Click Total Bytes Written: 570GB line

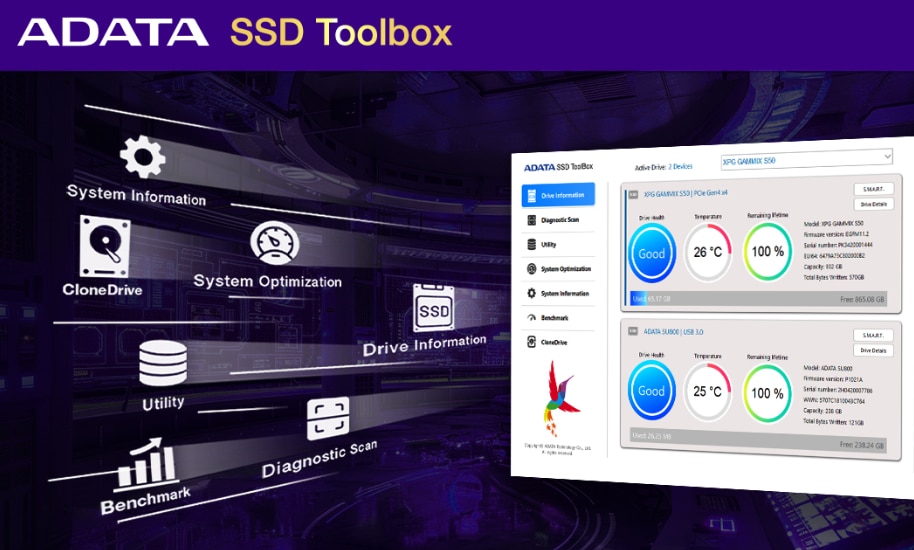coord(834,277)
